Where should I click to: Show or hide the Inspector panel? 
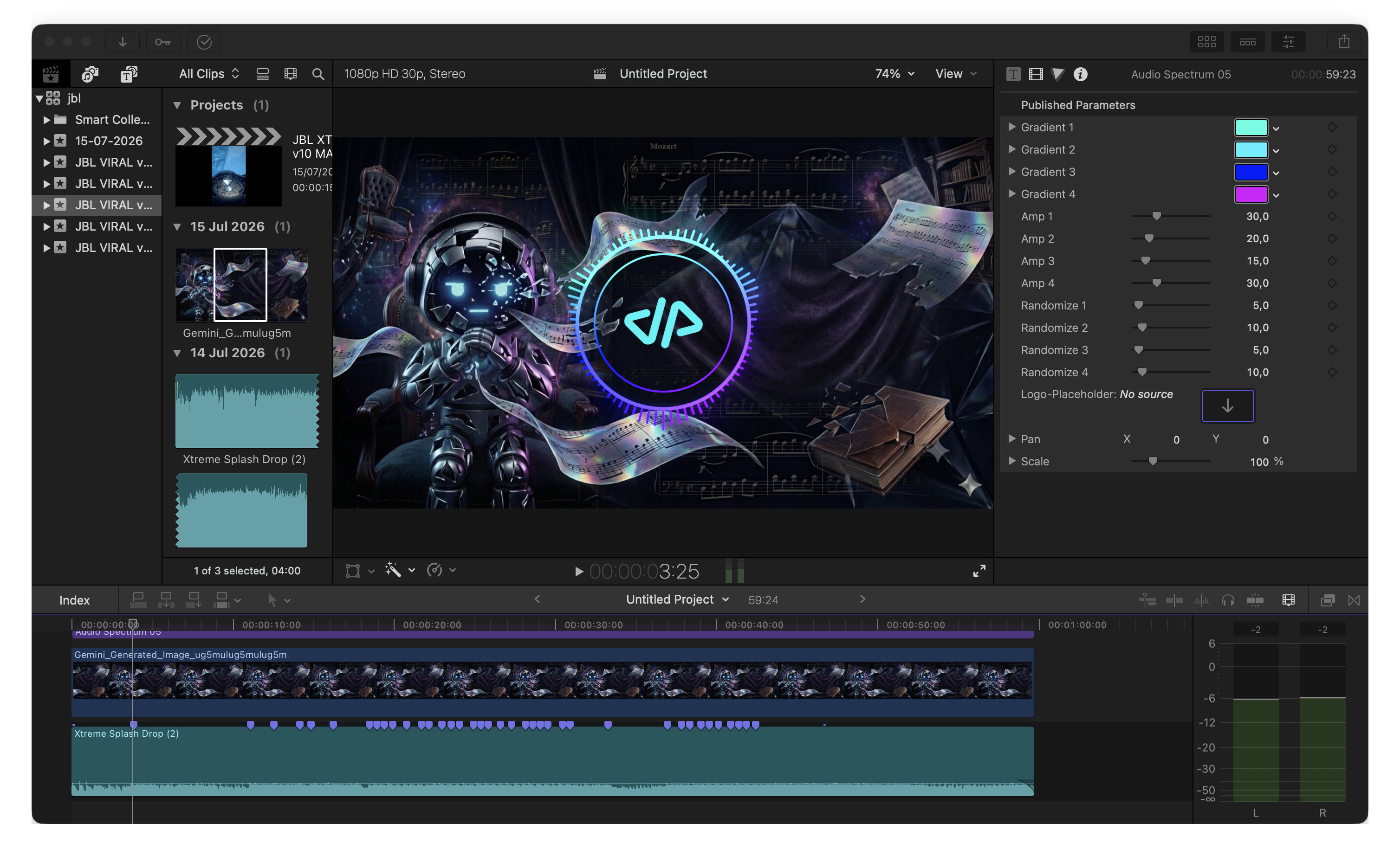[x=1289, y=42]
